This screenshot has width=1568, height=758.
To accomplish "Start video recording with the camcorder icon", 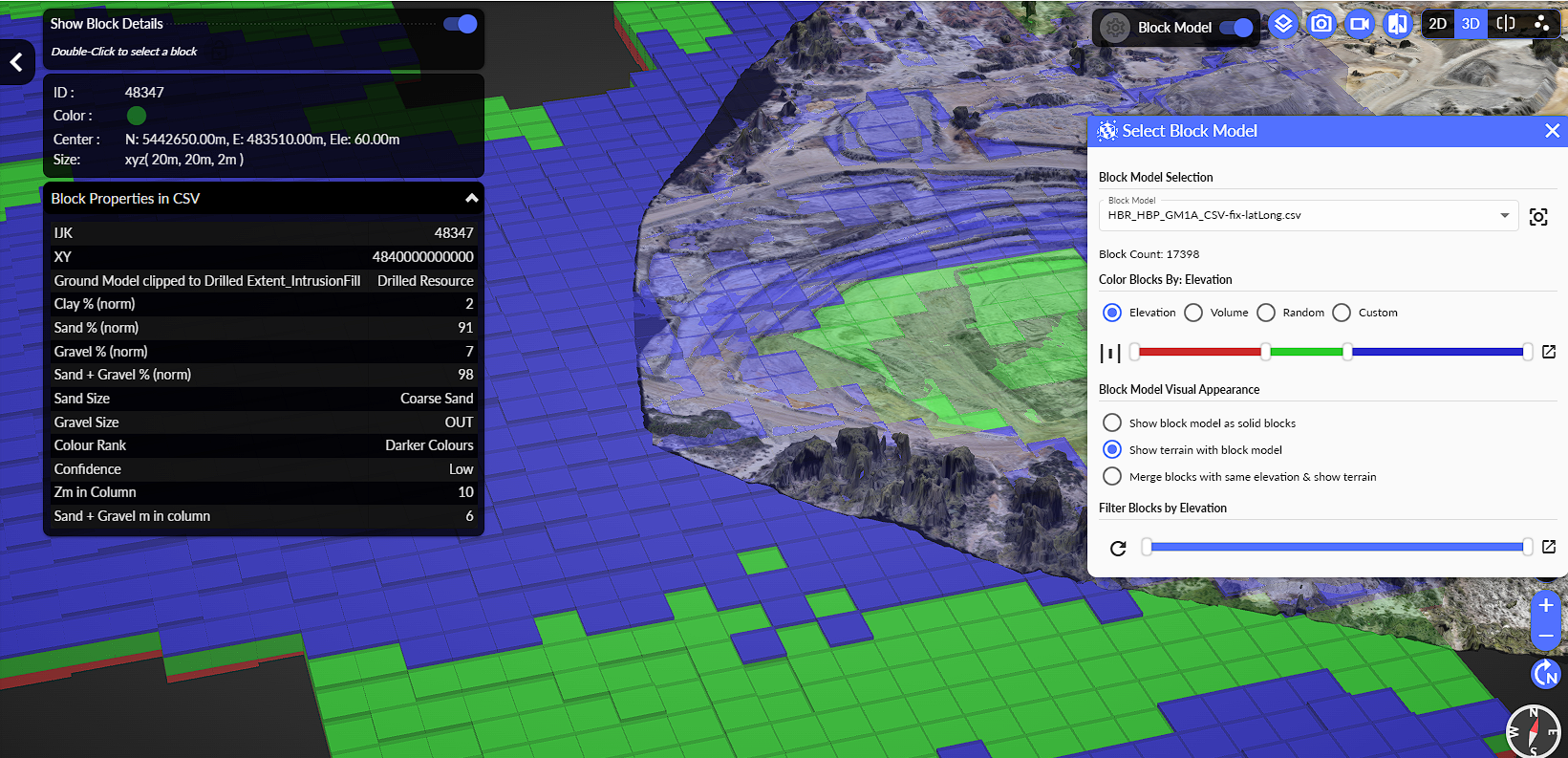I will pos(1360,24).
